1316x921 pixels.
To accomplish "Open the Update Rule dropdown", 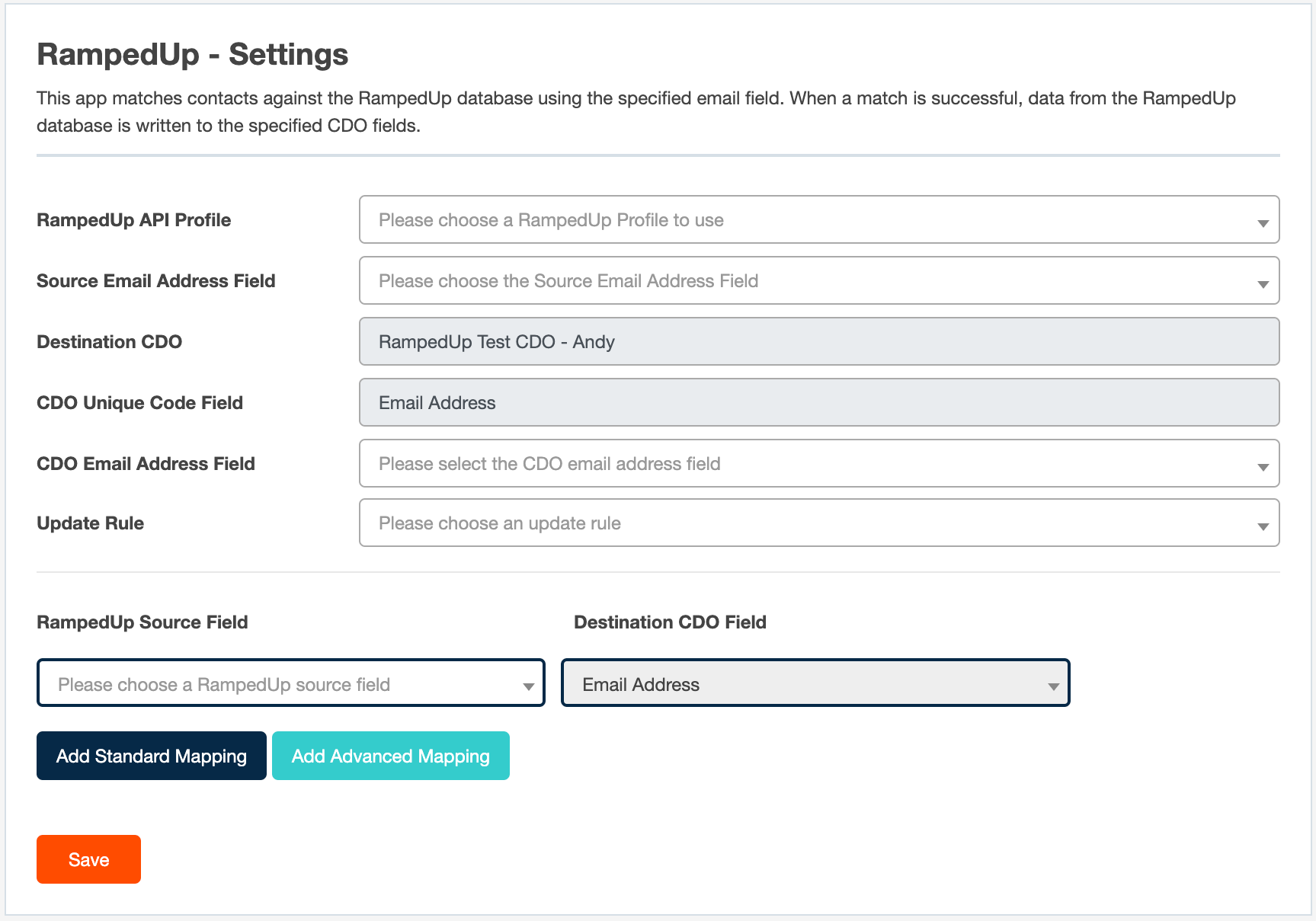I will point(819,523).
